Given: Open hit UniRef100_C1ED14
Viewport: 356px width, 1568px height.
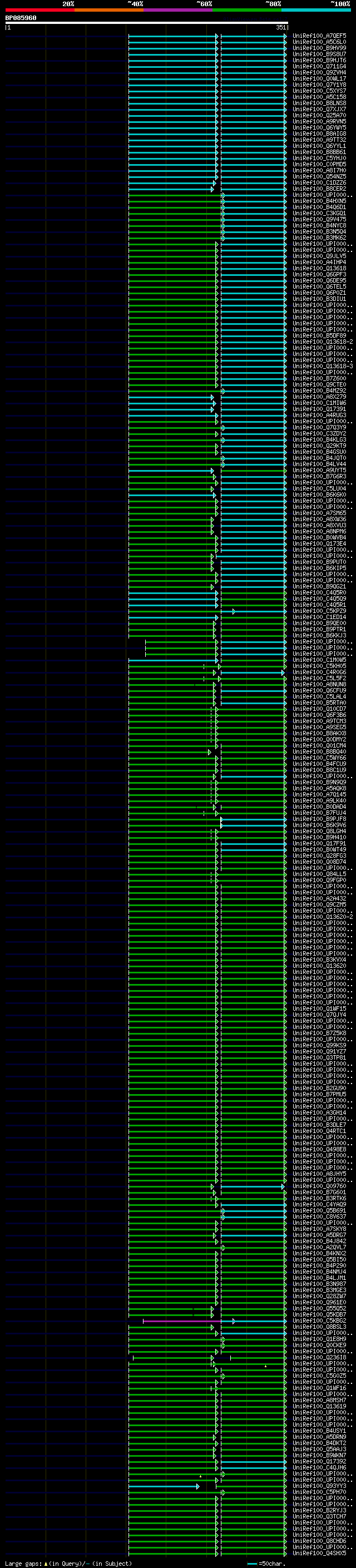Looking at the screenshot, I should (x=319, y=617).
